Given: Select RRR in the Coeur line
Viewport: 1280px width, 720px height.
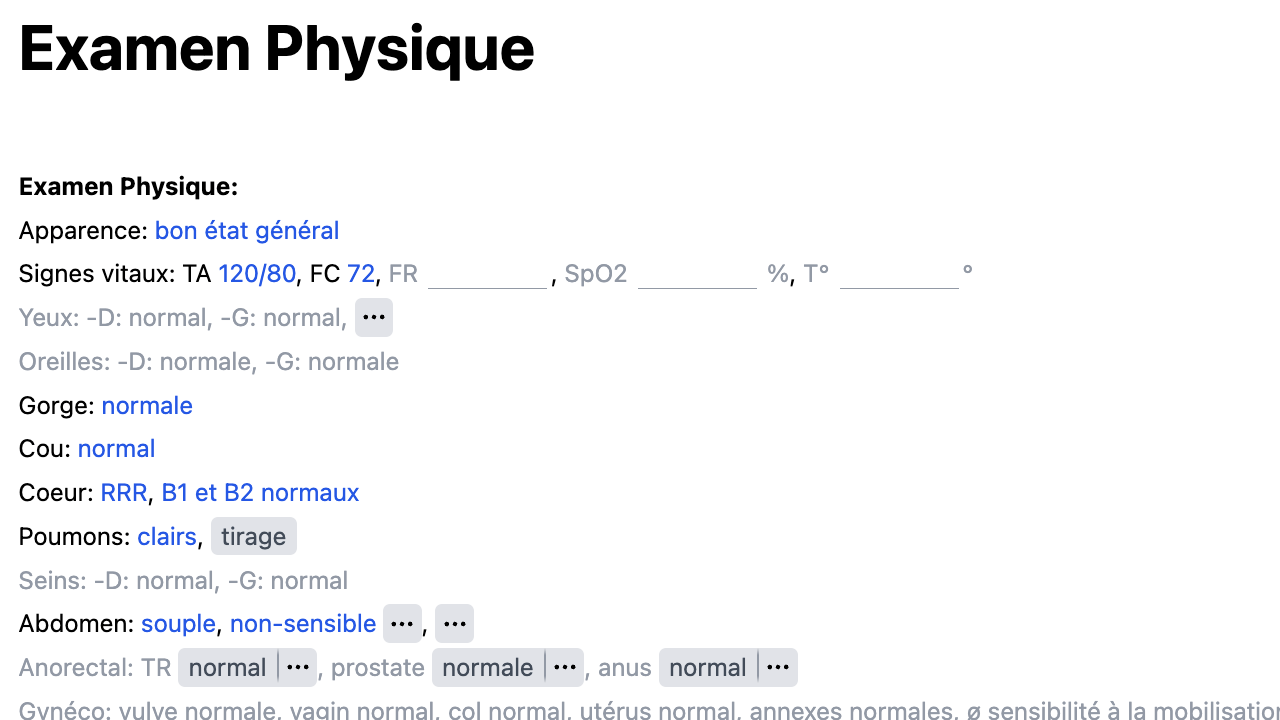Looking at the screenshot, I should pyautogui.click(x=123, y=492).
